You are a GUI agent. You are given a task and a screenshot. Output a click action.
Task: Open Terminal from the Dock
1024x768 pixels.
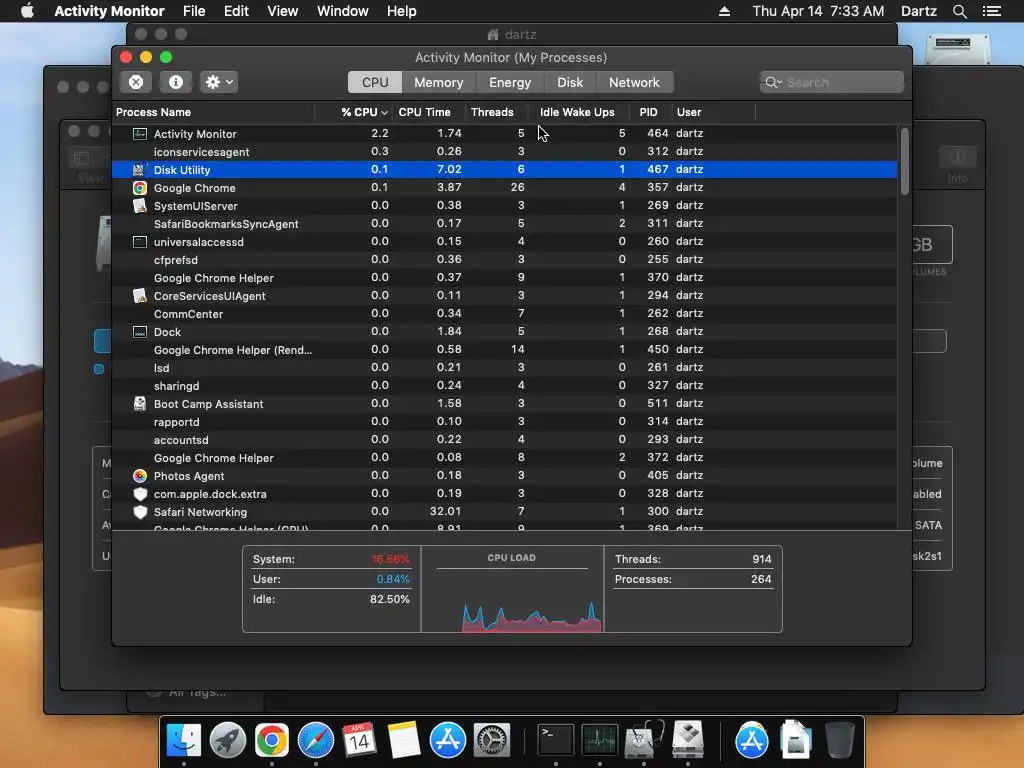556,740
